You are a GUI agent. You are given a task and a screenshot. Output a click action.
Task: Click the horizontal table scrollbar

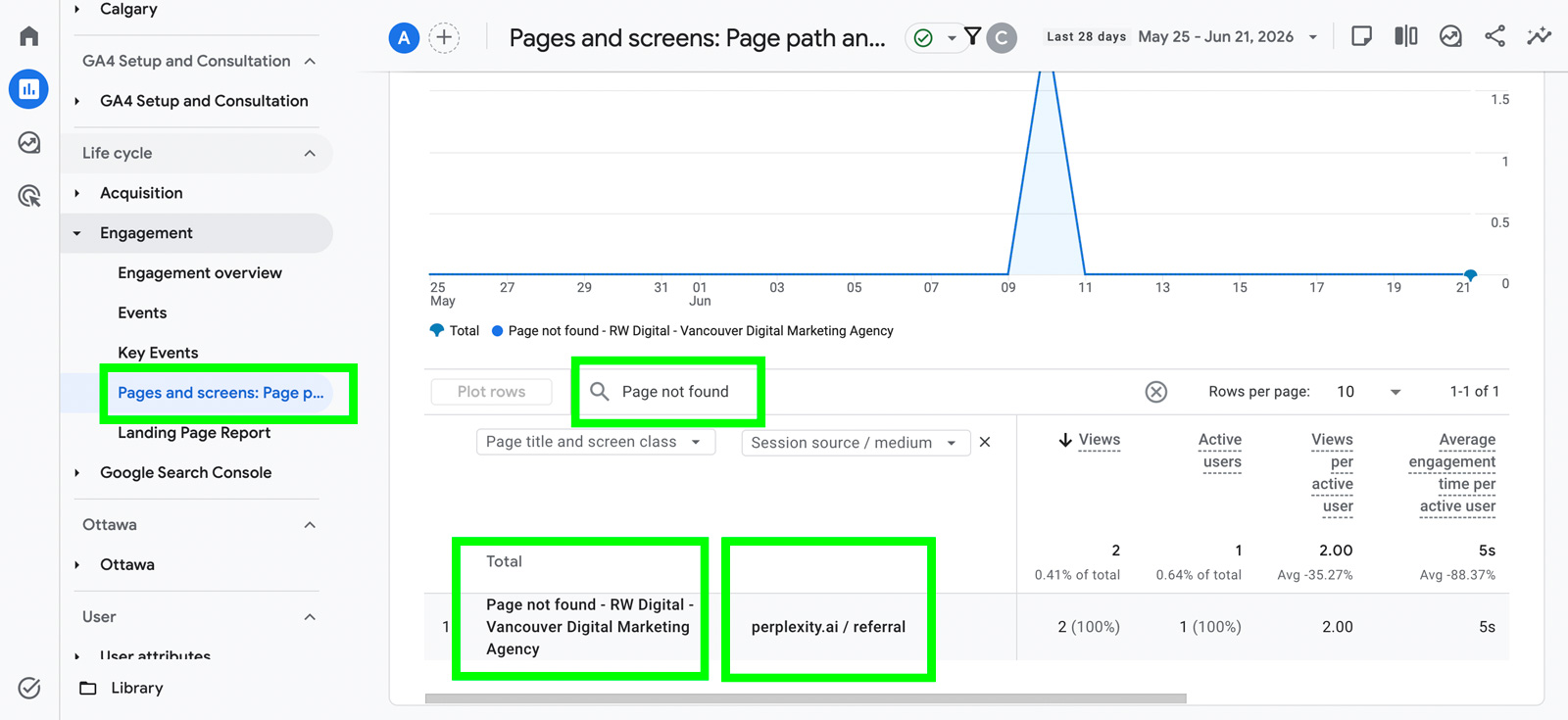[806, 698]
